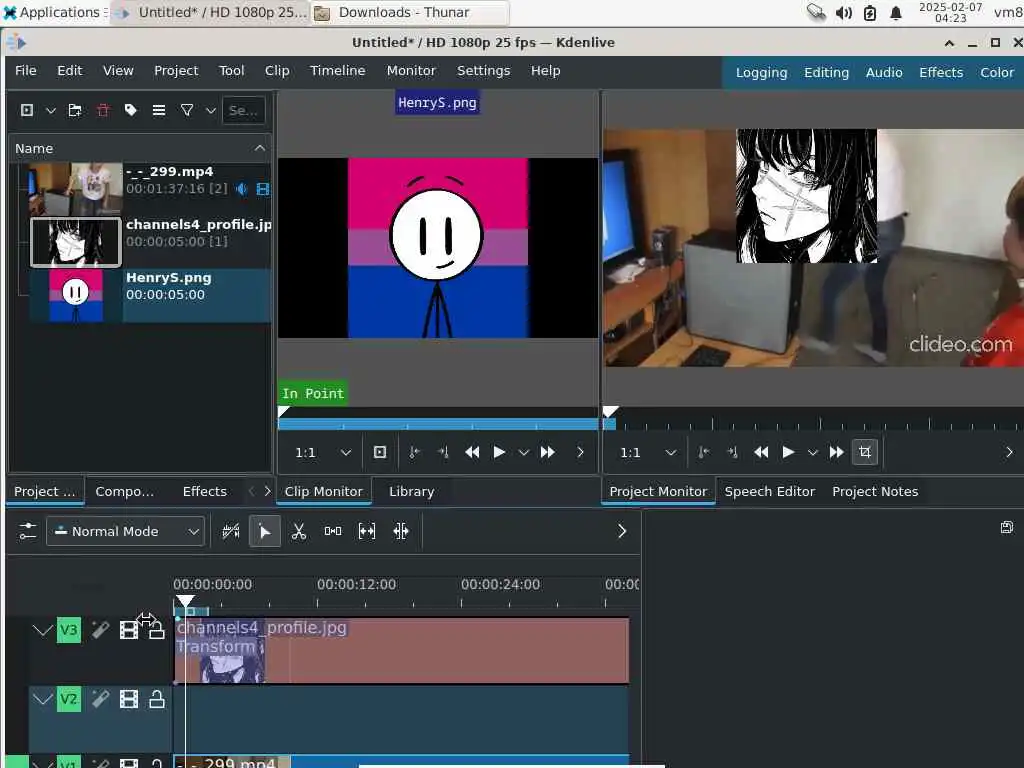Set zone out on clip monitor
Screen dimensions: 1024x768
(x=443, y=453)
